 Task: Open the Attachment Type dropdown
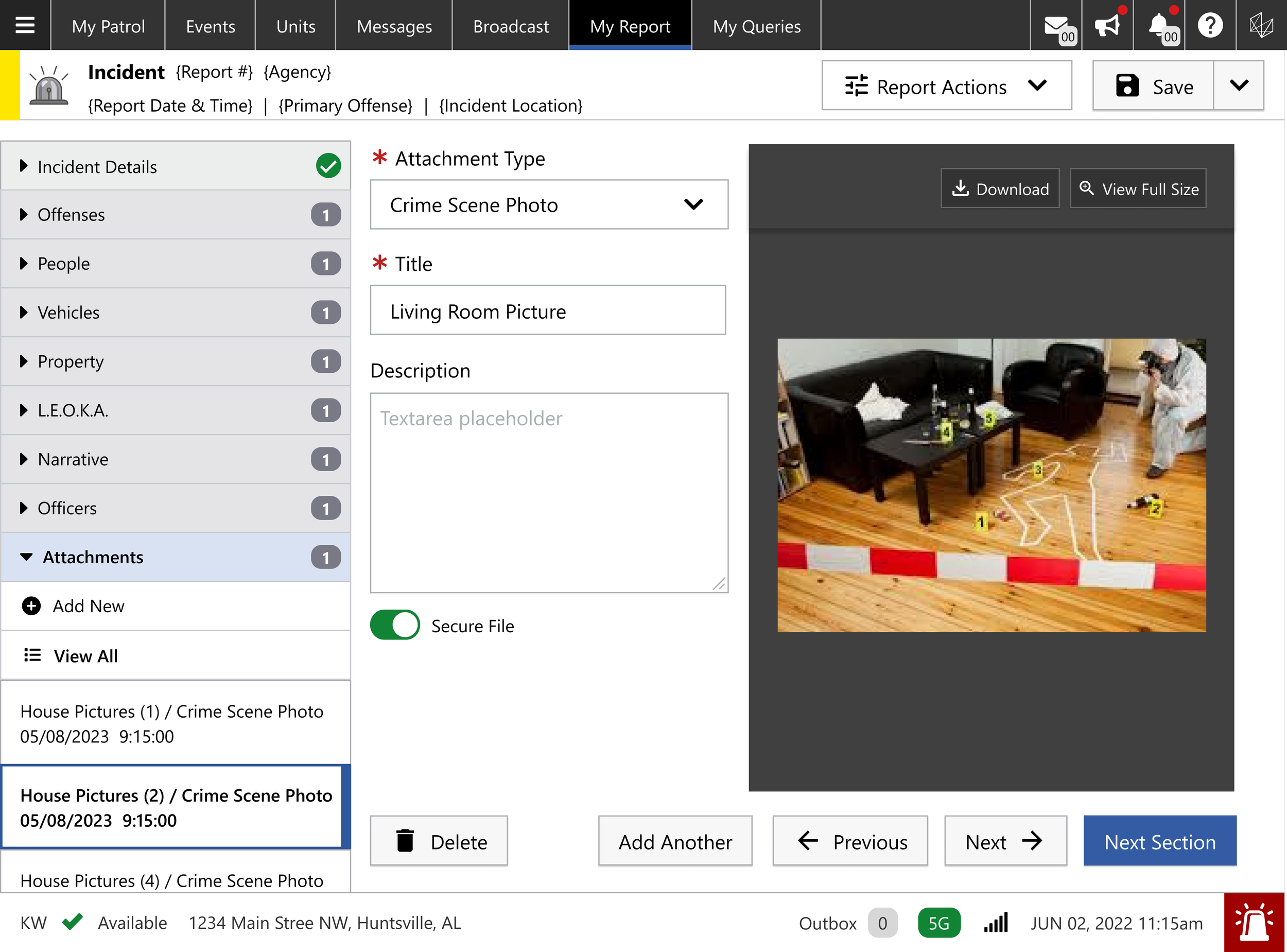pos(549,204)
